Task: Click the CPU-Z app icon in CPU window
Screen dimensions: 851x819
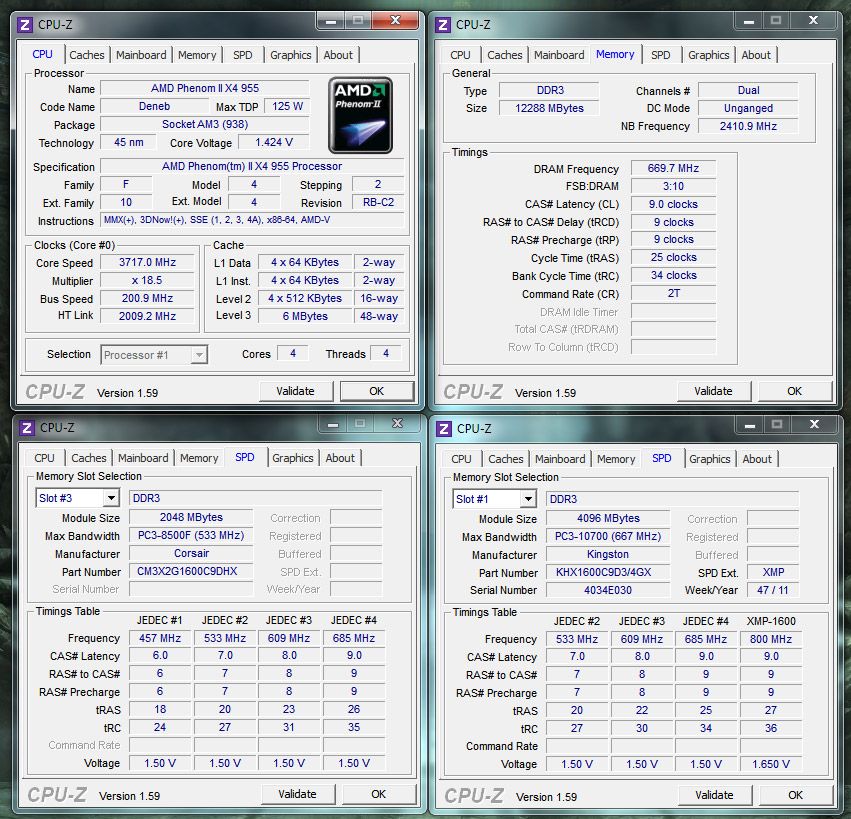Action: 24,25
